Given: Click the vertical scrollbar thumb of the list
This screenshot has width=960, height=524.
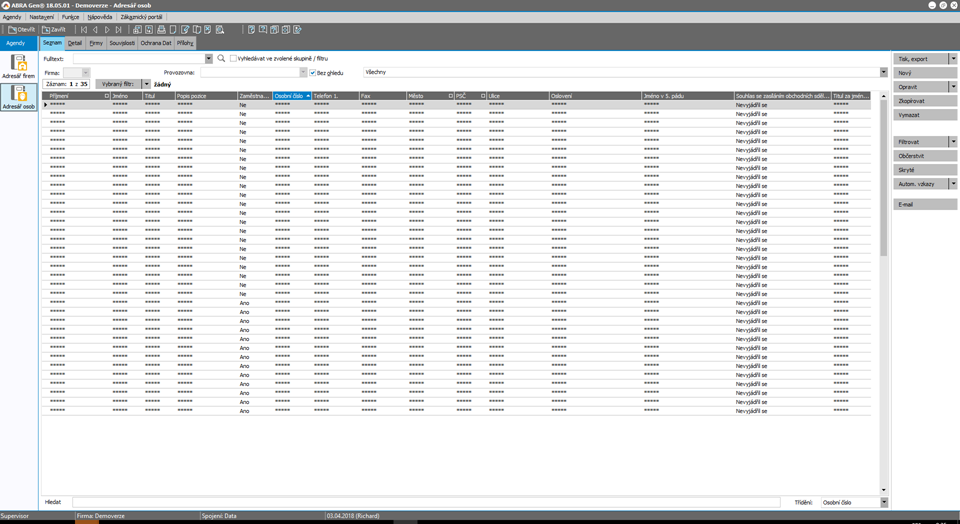Looking at the screenshot, I should coord(883,178).
